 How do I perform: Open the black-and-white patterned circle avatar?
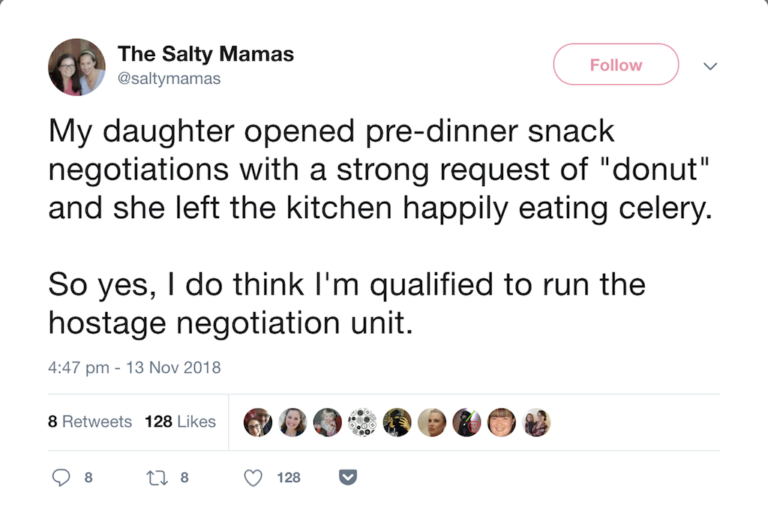click(362, 422)
